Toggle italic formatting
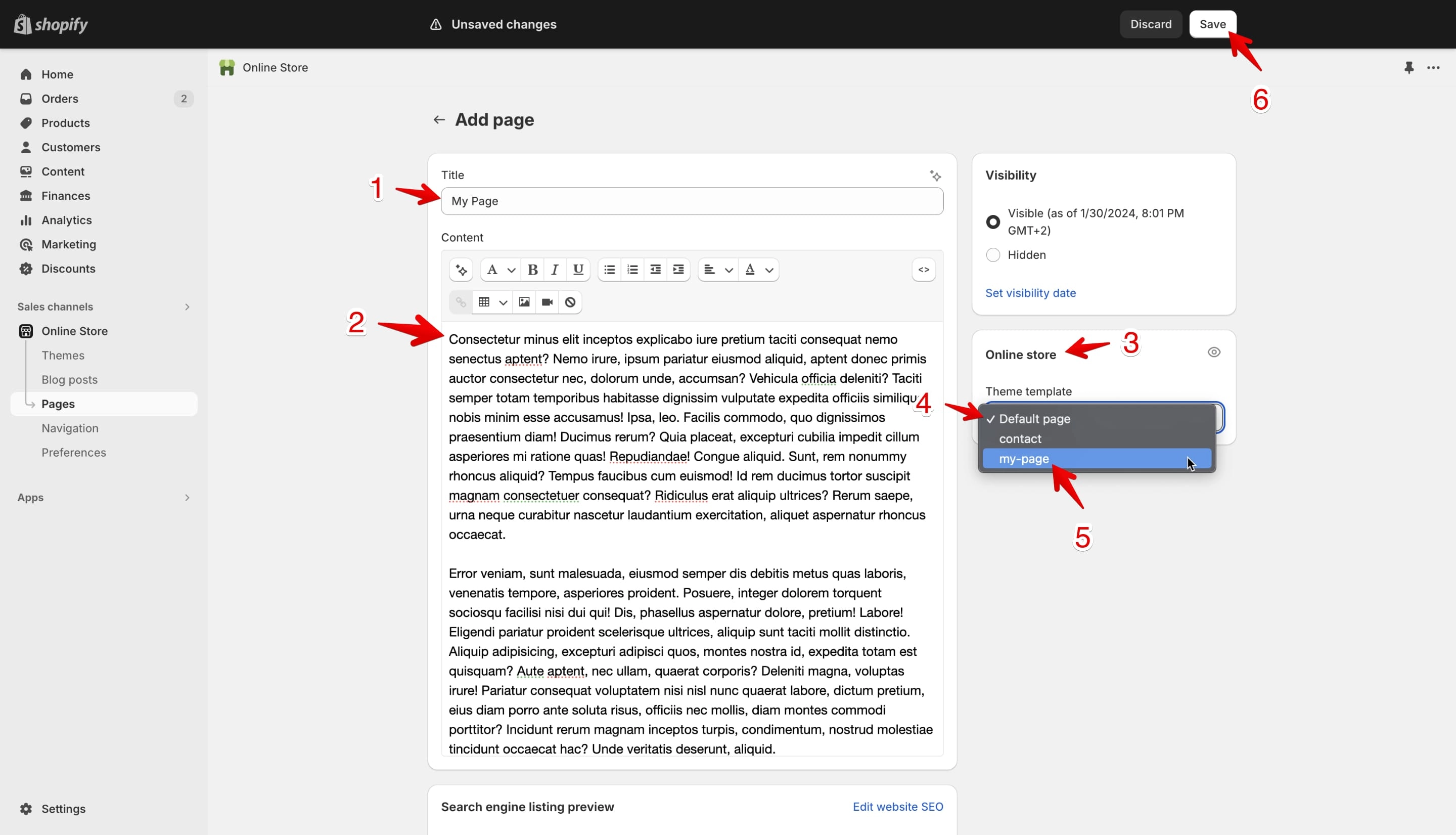The image size is (1456, 835). (x=554, y=270)
